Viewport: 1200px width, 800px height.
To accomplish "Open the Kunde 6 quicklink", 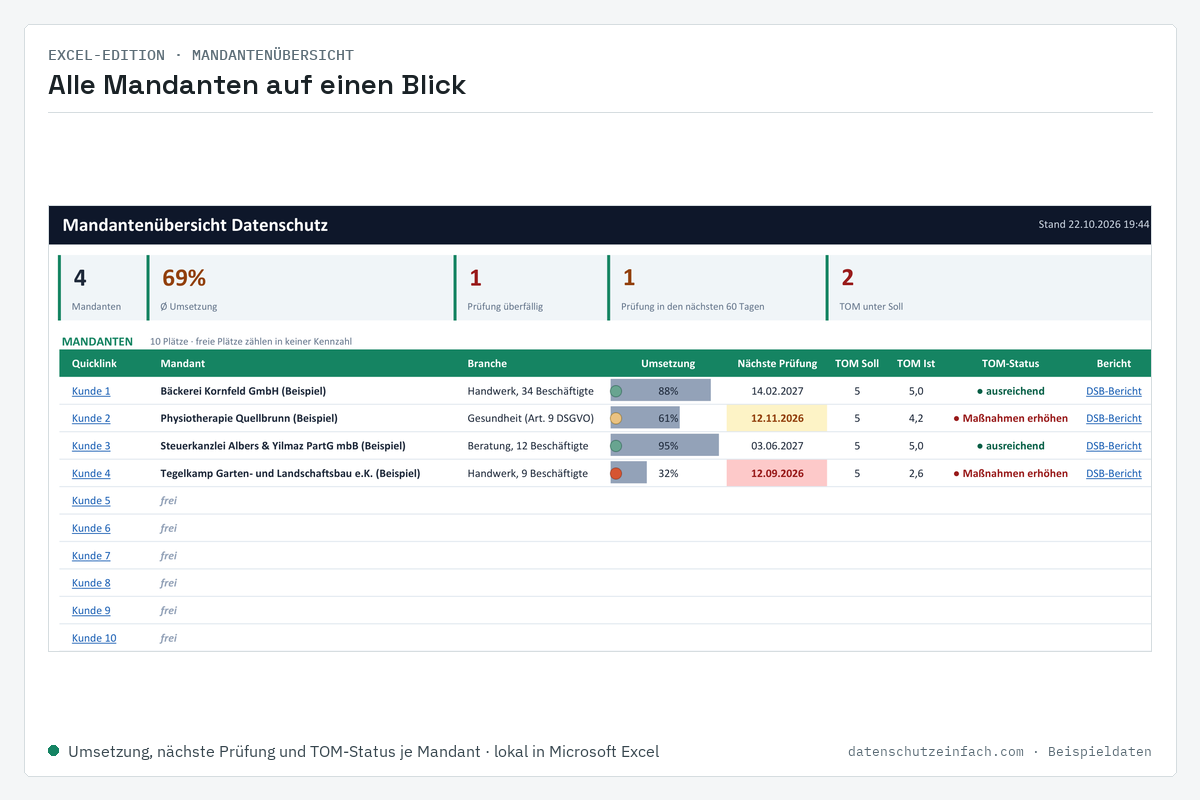I will (x=91, y=528).
